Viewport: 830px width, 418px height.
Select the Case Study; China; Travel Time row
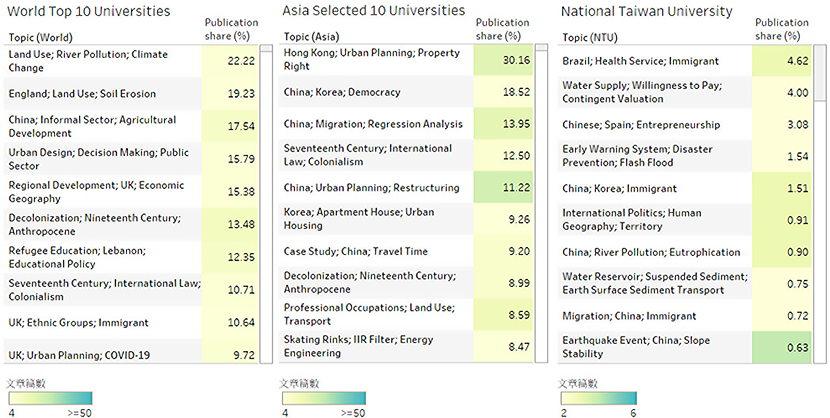point(406,251)
